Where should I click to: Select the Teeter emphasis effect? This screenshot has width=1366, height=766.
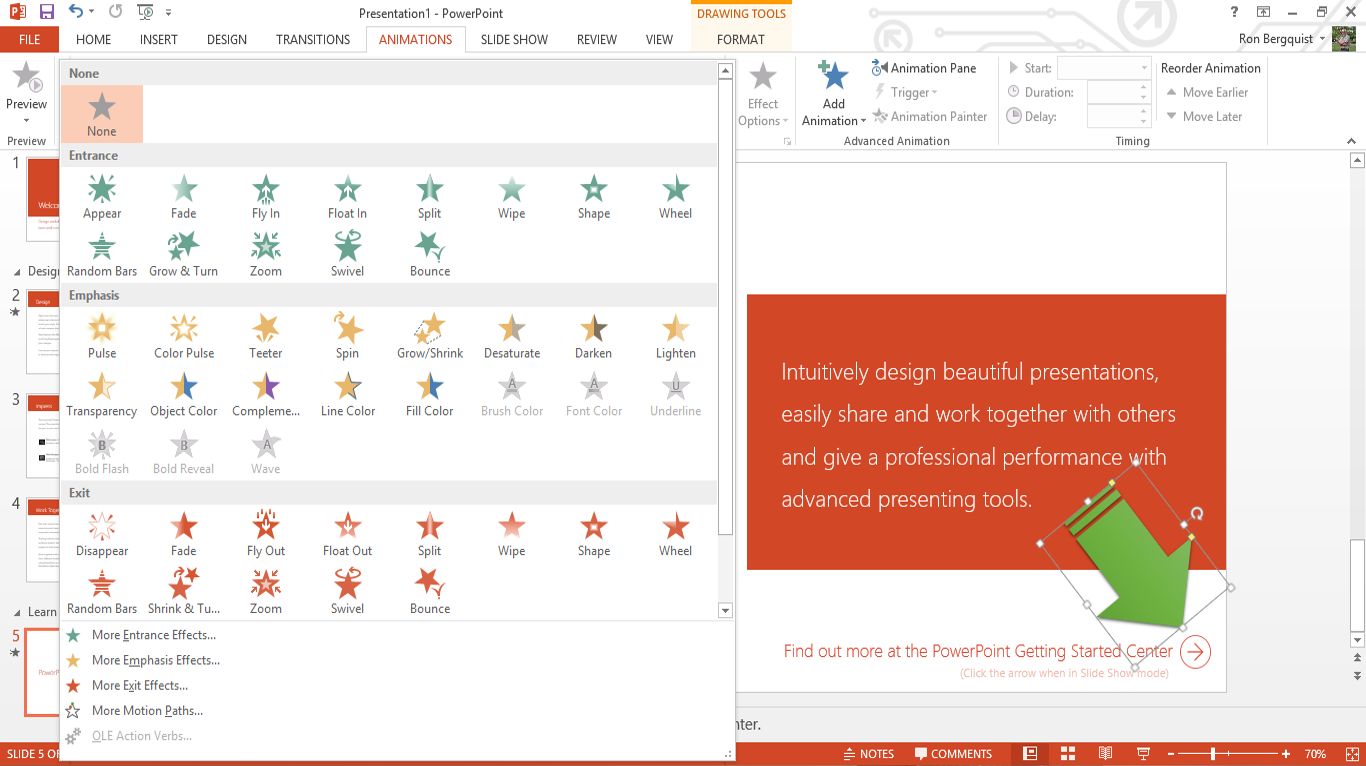coord(265,336)
